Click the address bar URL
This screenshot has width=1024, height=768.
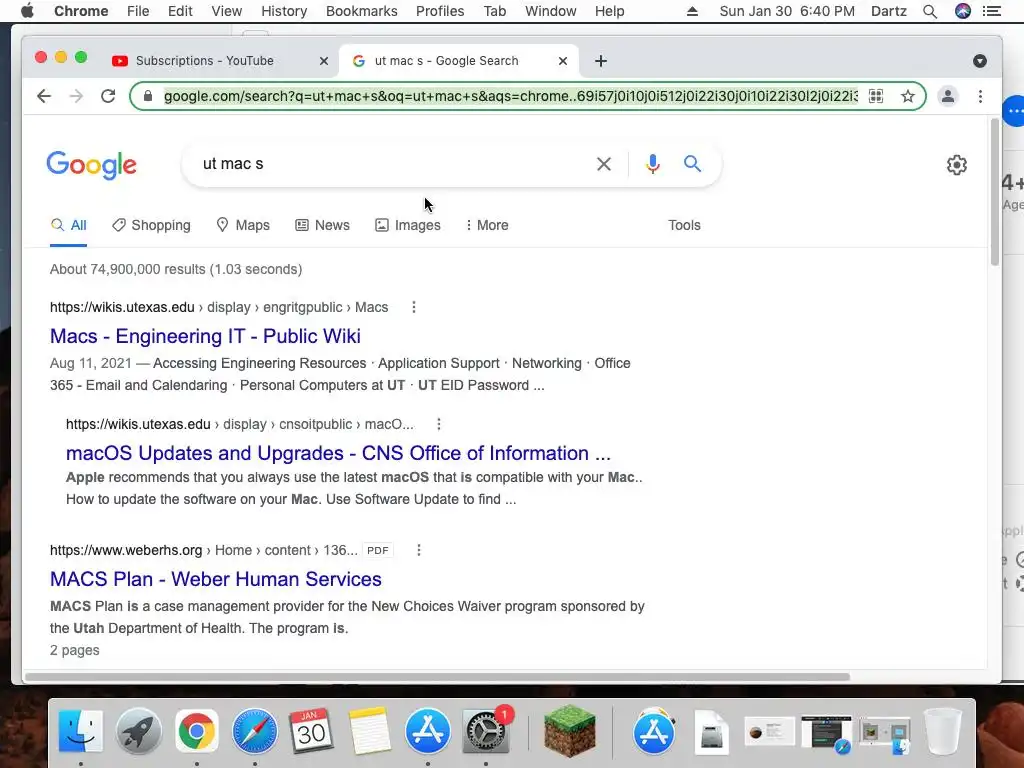tap(511, 96)
